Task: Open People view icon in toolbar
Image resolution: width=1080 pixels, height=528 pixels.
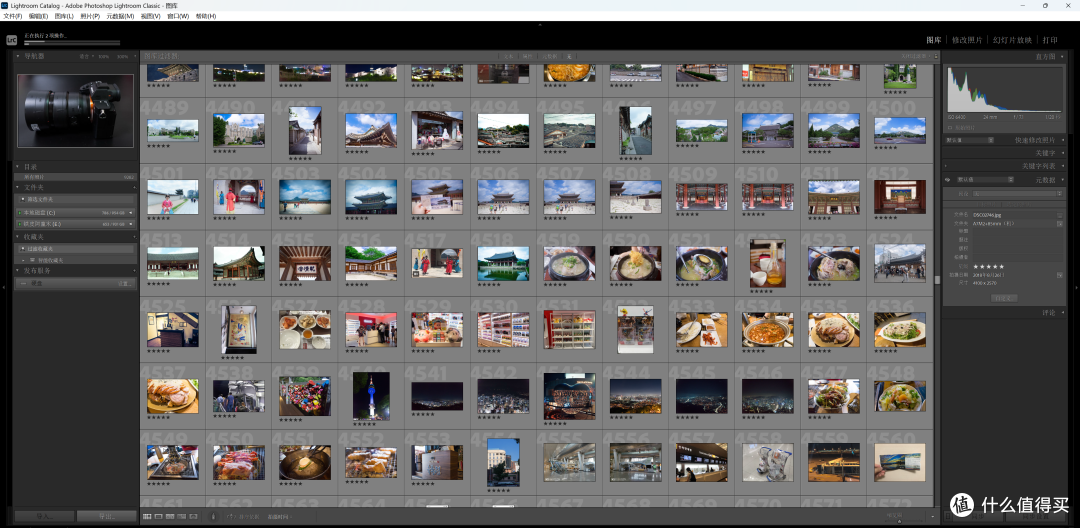Action: 193,516
